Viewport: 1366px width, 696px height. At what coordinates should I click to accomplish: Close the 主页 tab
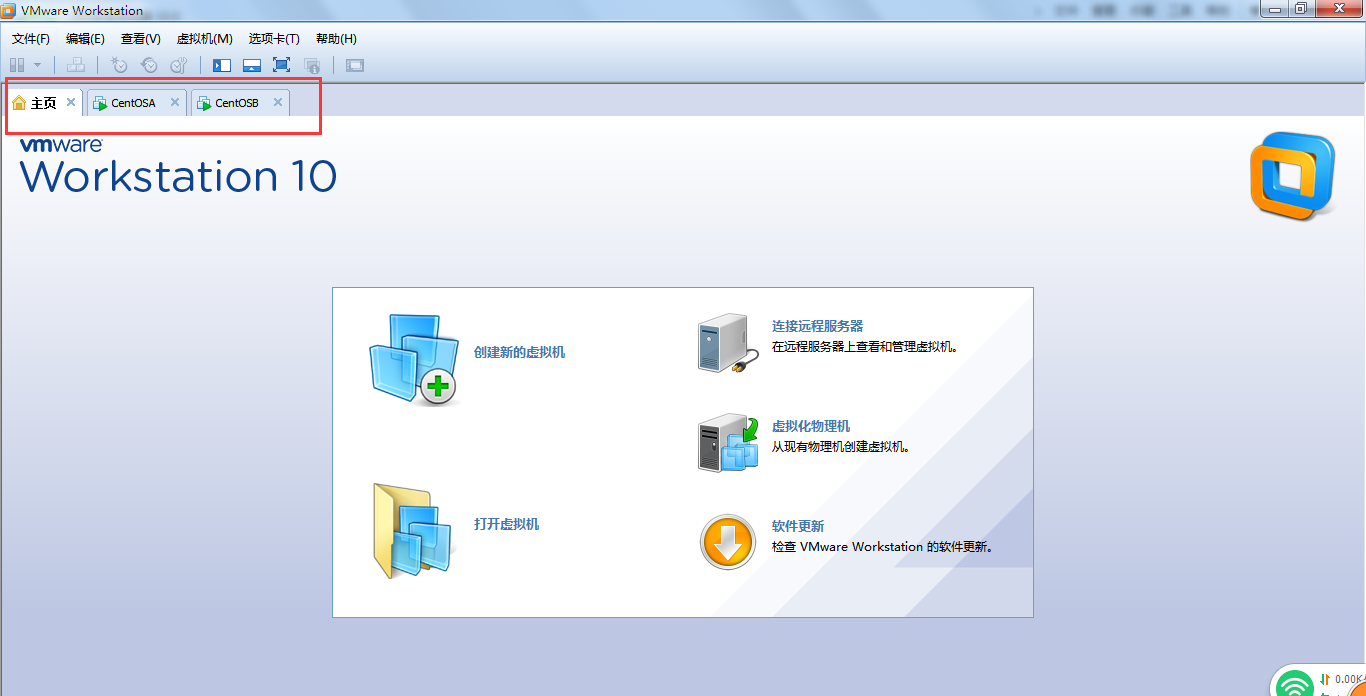[71, 102]
